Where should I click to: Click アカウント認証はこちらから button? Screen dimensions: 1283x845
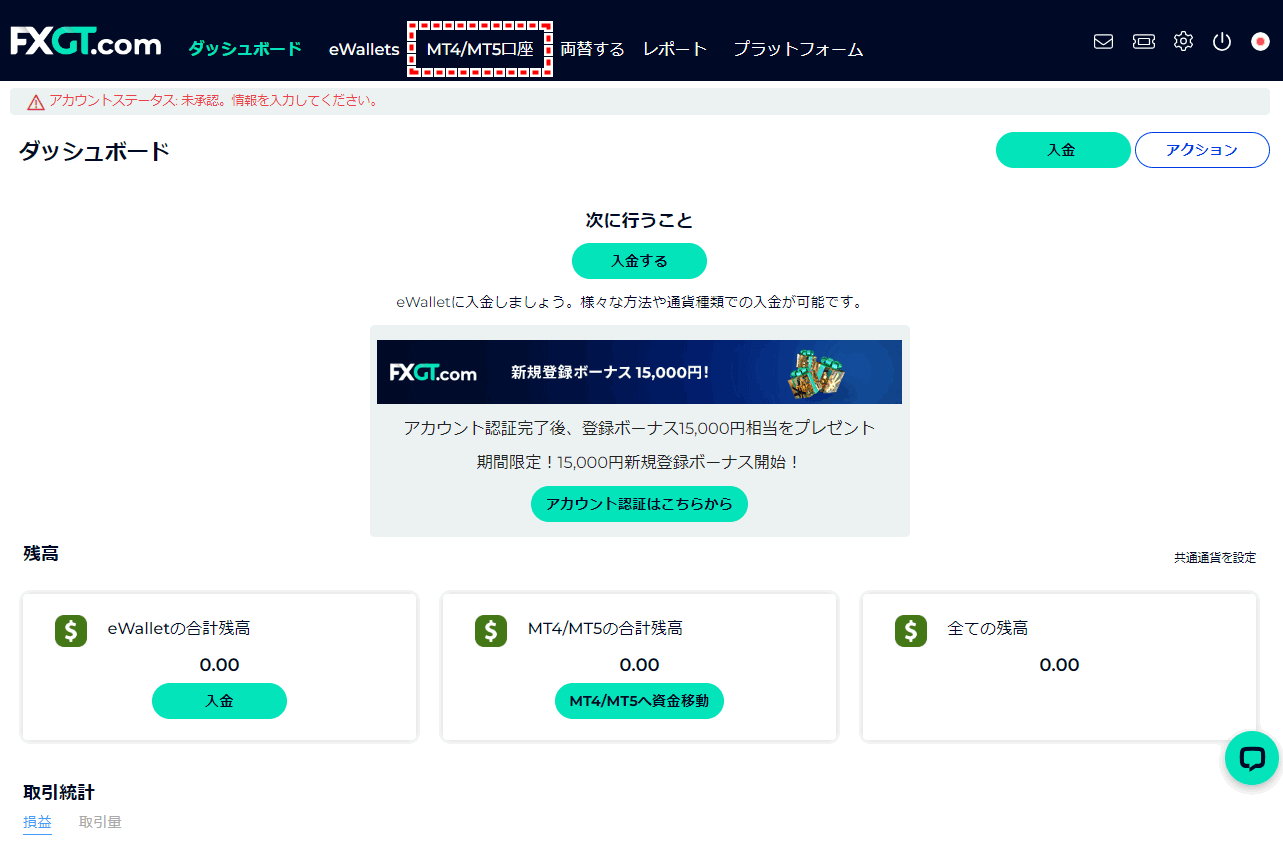tap(639, 504)
